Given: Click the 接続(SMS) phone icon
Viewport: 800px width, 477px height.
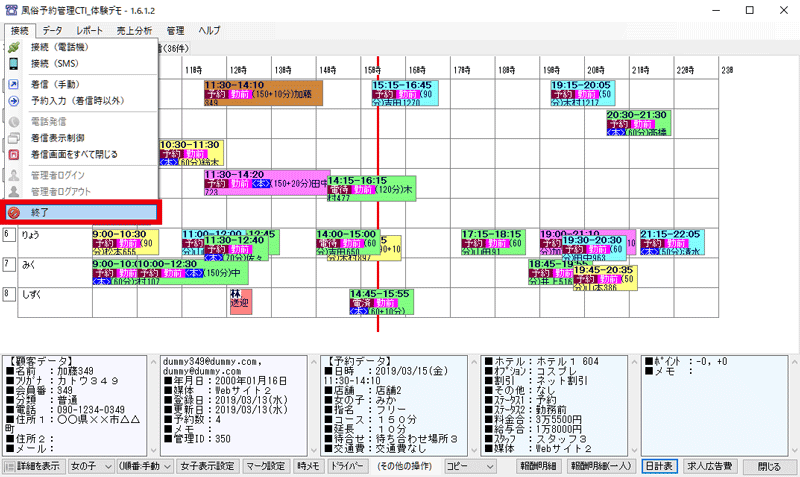Looking at the screenshot, I should pos(14,64).
